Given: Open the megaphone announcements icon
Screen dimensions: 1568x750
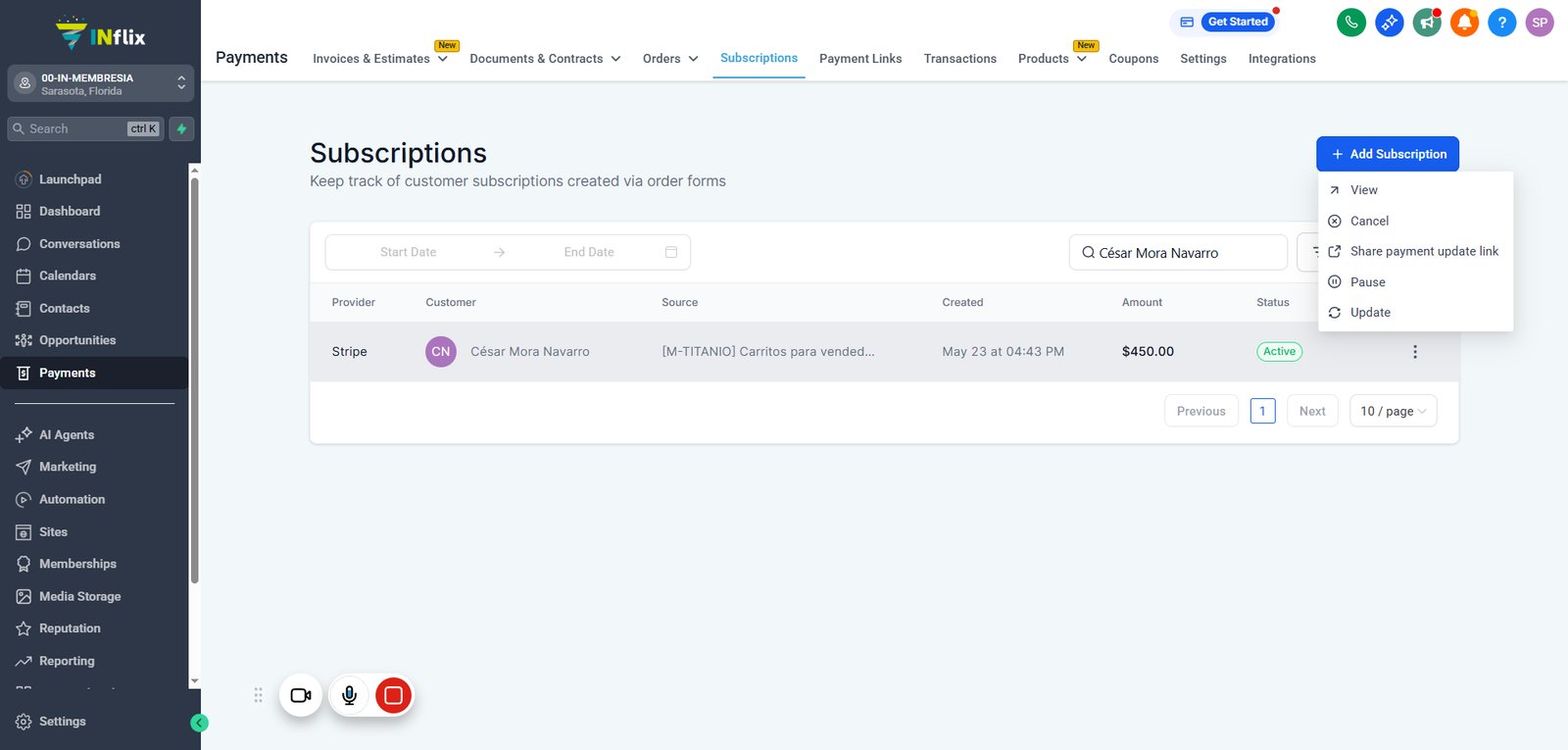Looking at the screenshot, I should 1427,22.
